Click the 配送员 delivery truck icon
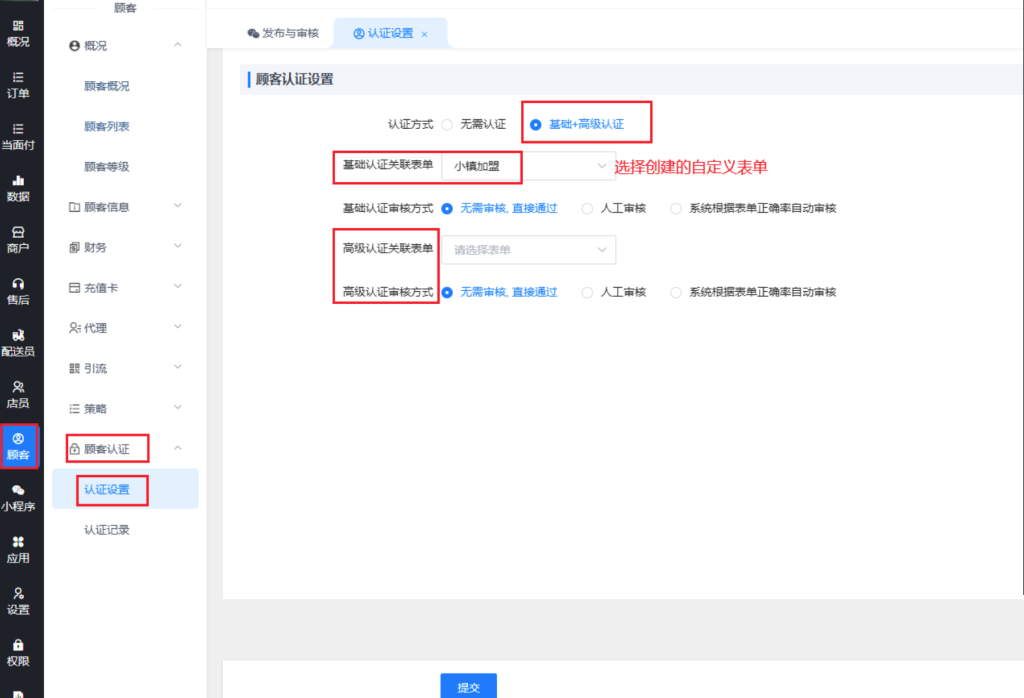This screenshot has width=1024, height=698. (x=18, y=342)
